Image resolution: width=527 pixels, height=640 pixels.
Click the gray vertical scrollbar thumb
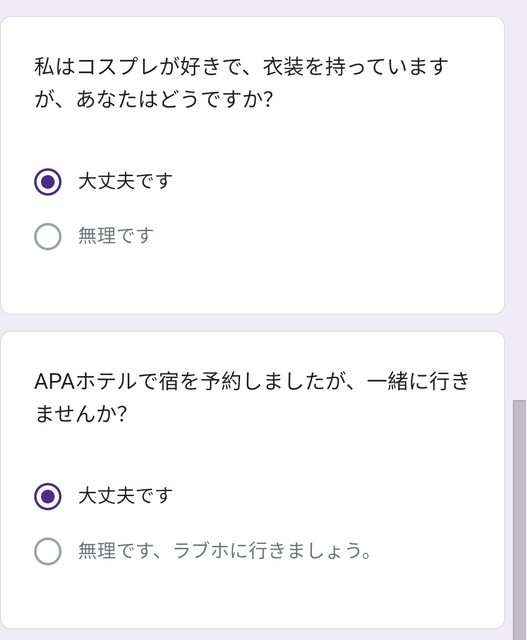coord(520,520)
